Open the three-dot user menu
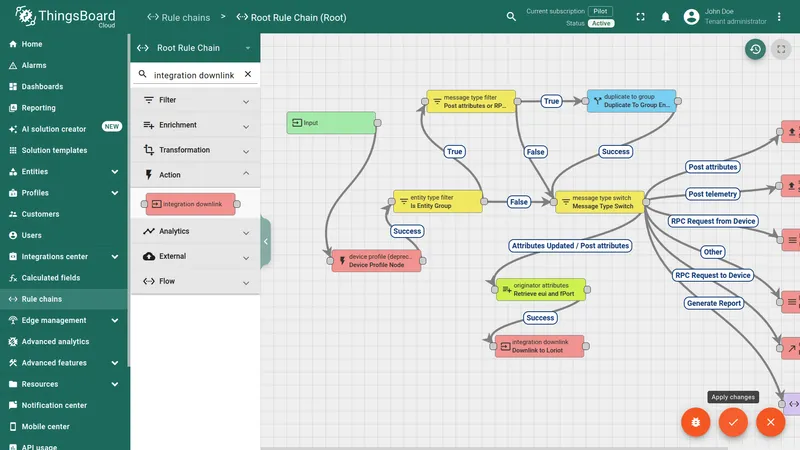 coord(779,17)
